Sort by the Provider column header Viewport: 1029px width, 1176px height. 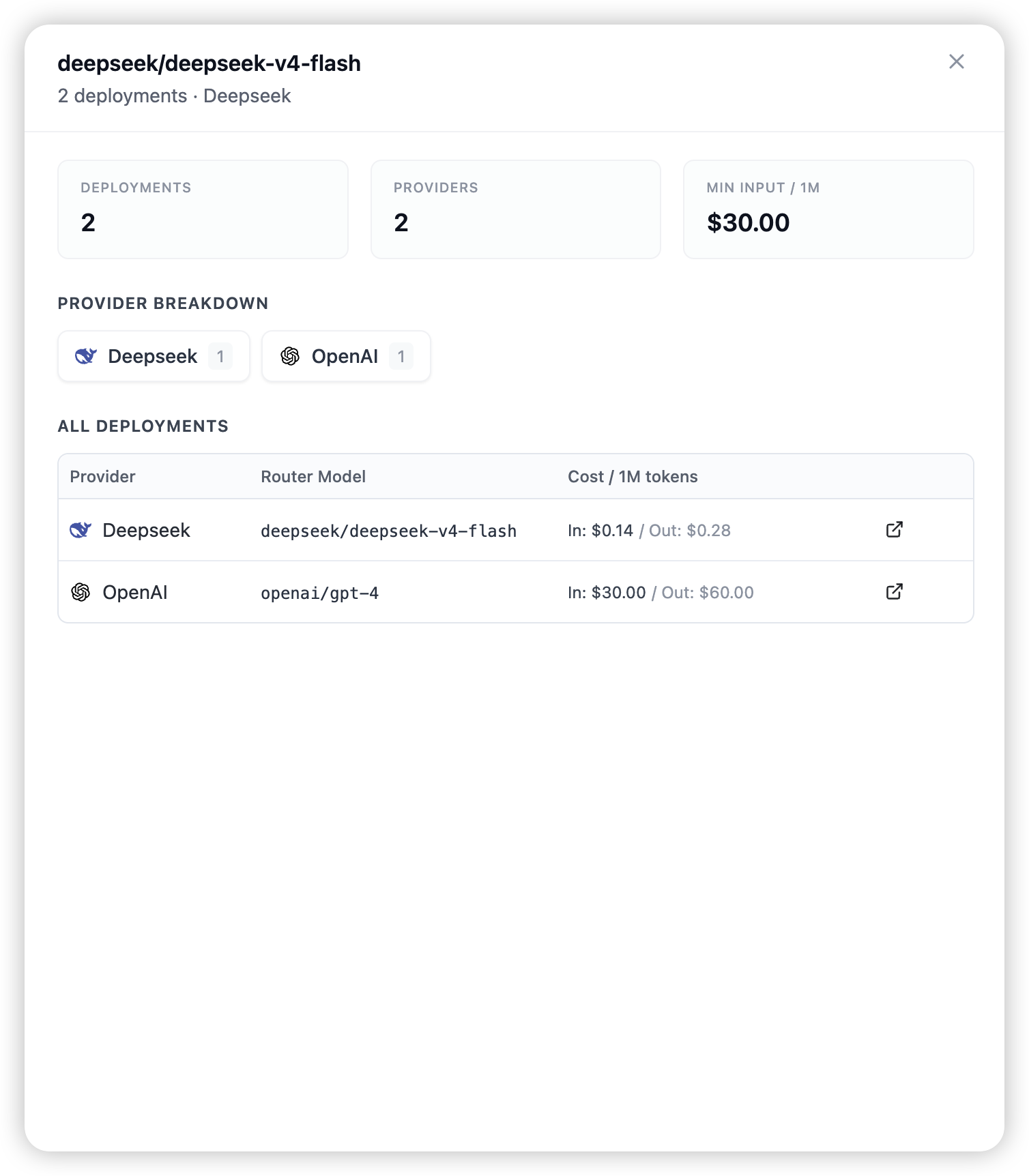pyautogui.click(x=102, y=476)
